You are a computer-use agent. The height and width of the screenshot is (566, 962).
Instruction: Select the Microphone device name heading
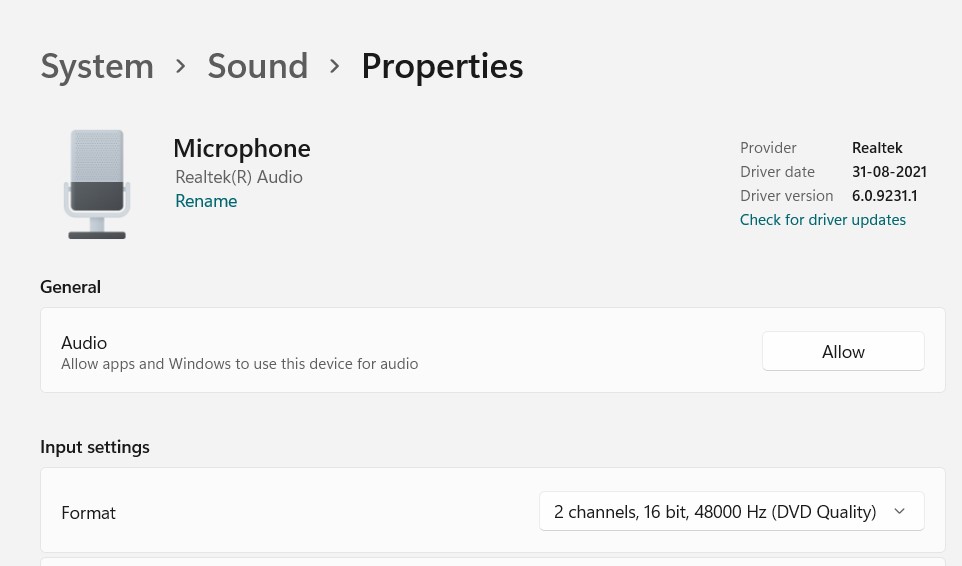point(242,149)
